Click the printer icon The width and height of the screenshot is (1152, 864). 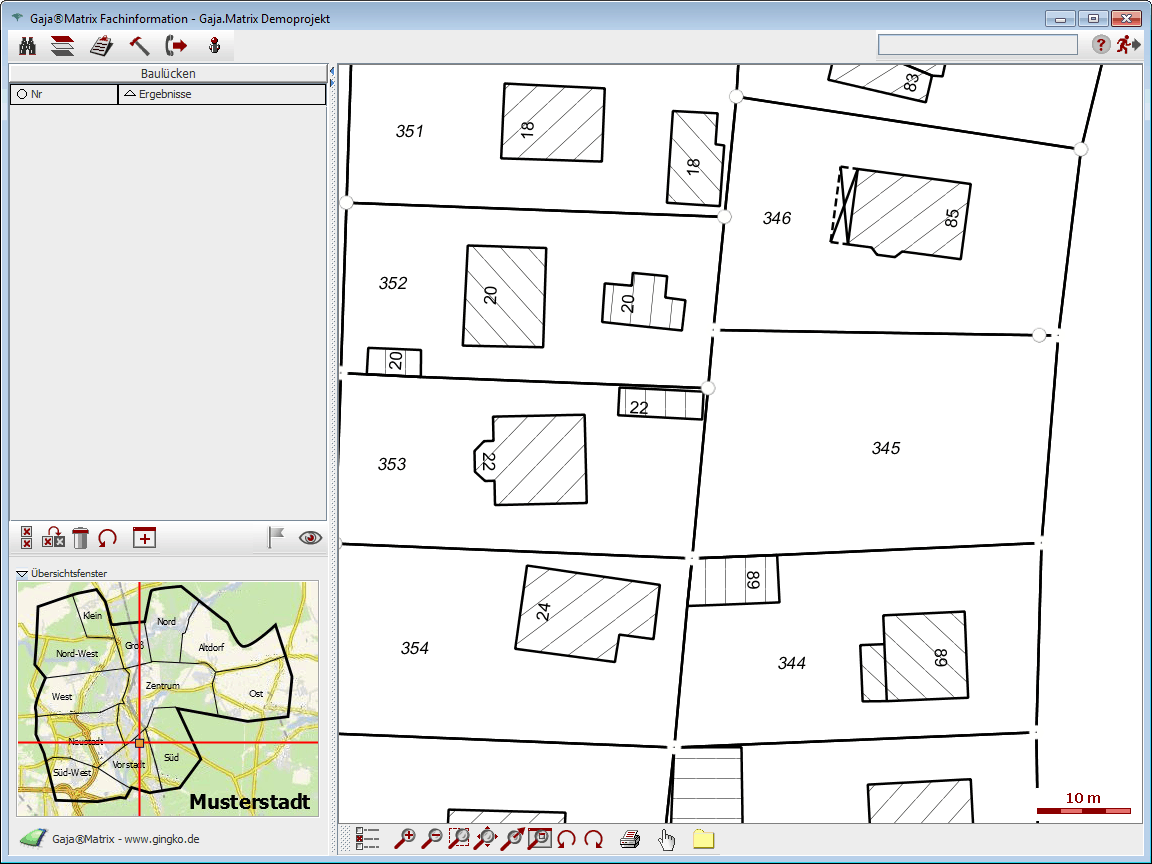[629, 839]
